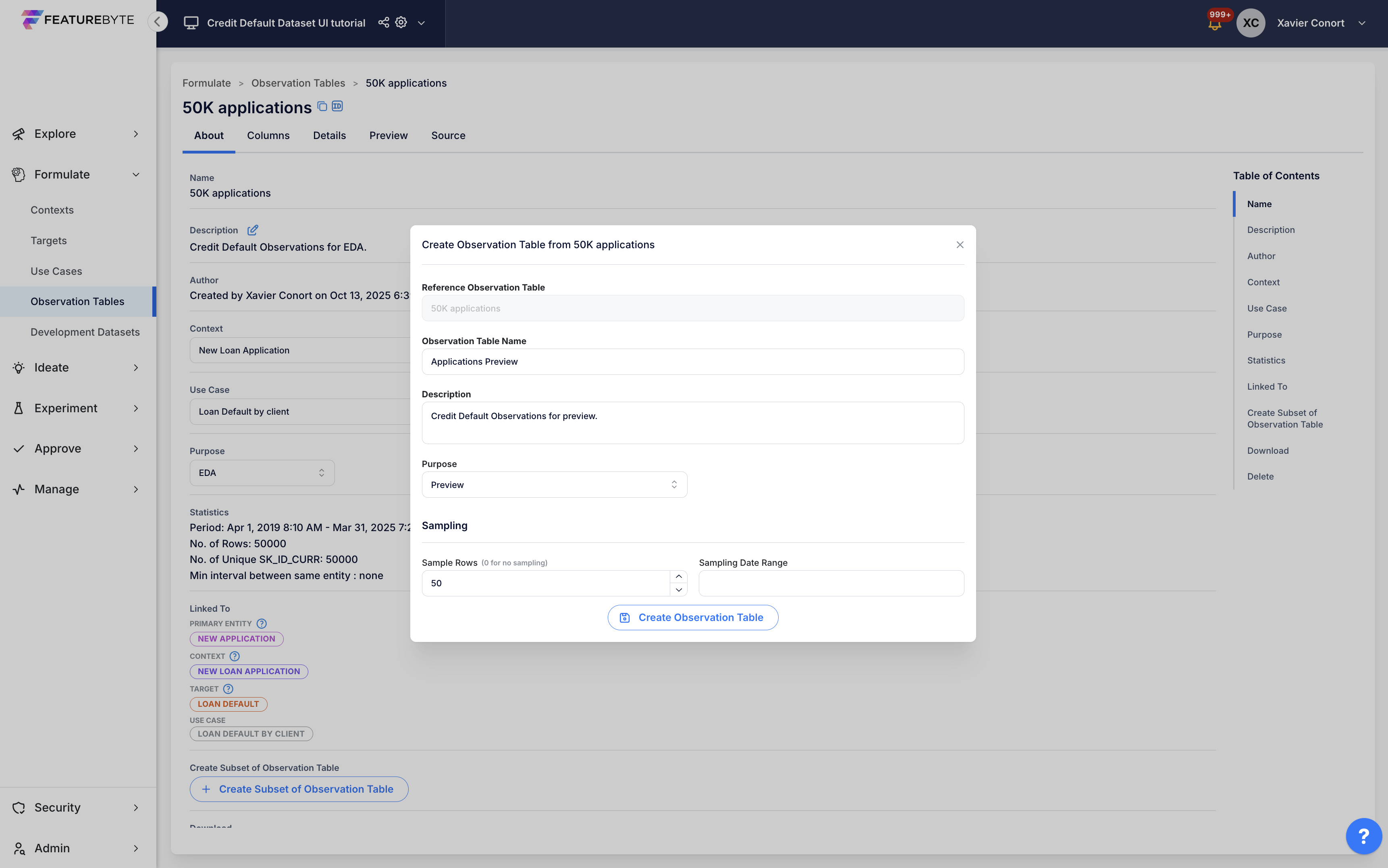Viewport: 1388px width, 868px height.
Task: Click the ID icon next to the title
Action: pos(337,106)
